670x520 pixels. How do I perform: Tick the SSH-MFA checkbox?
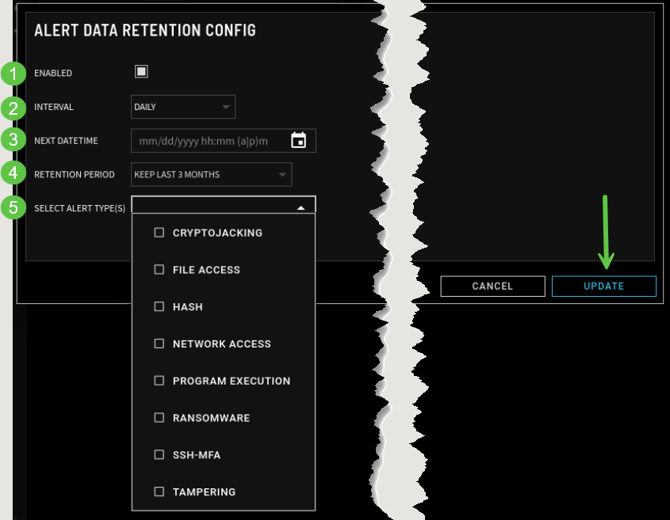(x=159, y=455)
